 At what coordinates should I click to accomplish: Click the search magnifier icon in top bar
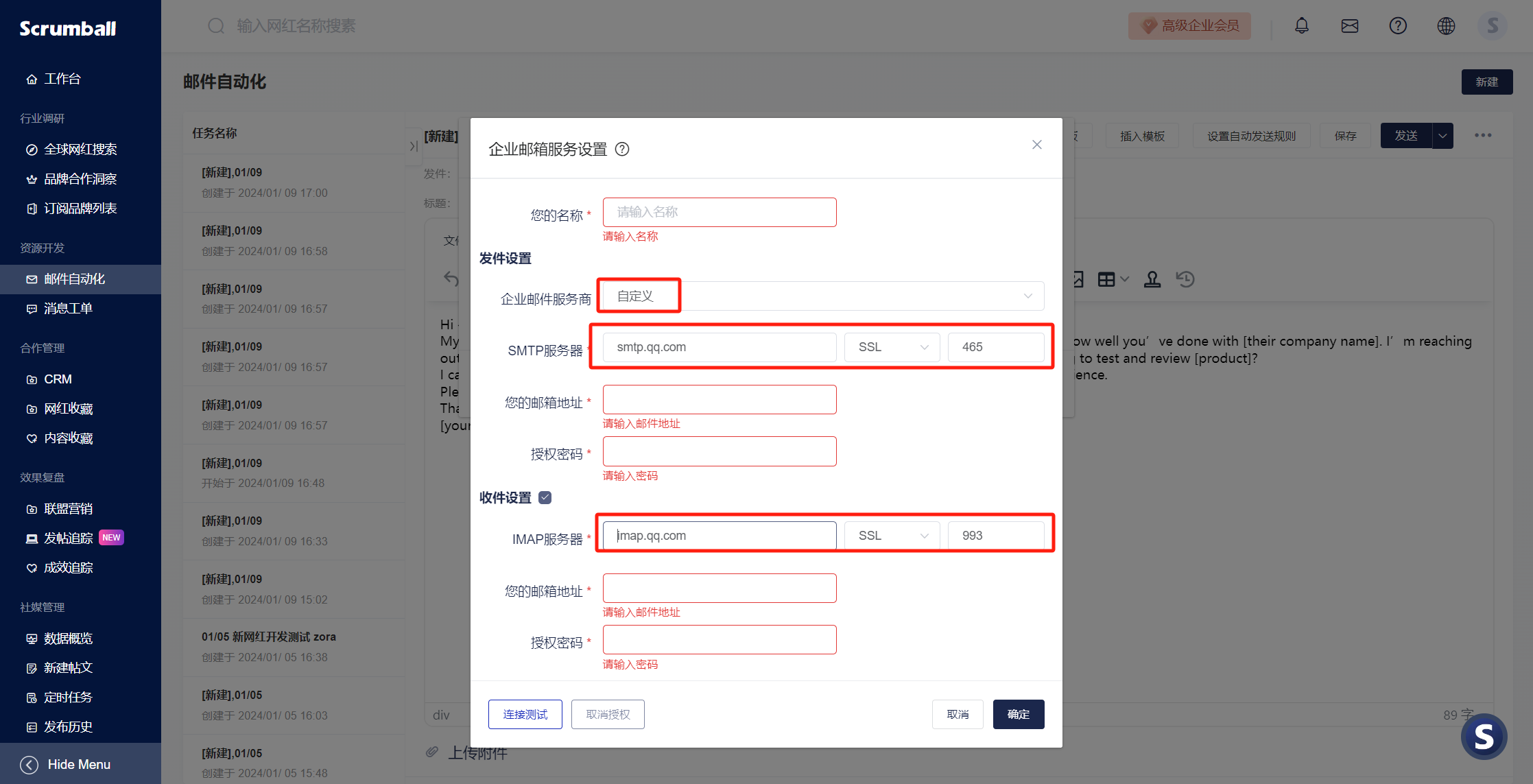(x=216, y=26)
